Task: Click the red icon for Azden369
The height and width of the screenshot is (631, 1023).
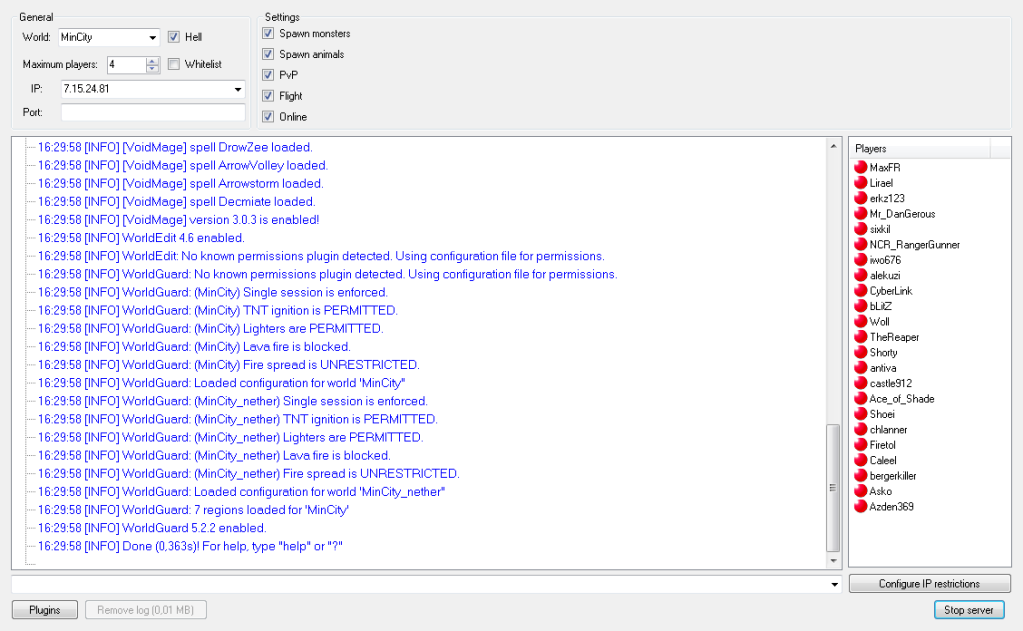Action: pyautogui.click(x=861, y=506)
